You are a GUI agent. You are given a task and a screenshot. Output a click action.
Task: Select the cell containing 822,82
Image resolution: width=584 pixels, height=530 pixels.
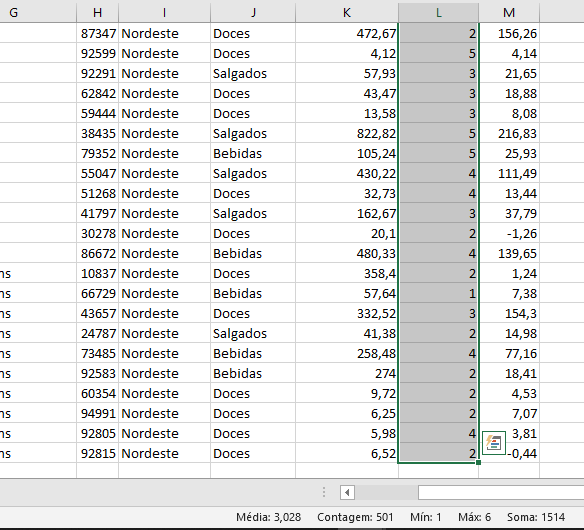point(347,133)
